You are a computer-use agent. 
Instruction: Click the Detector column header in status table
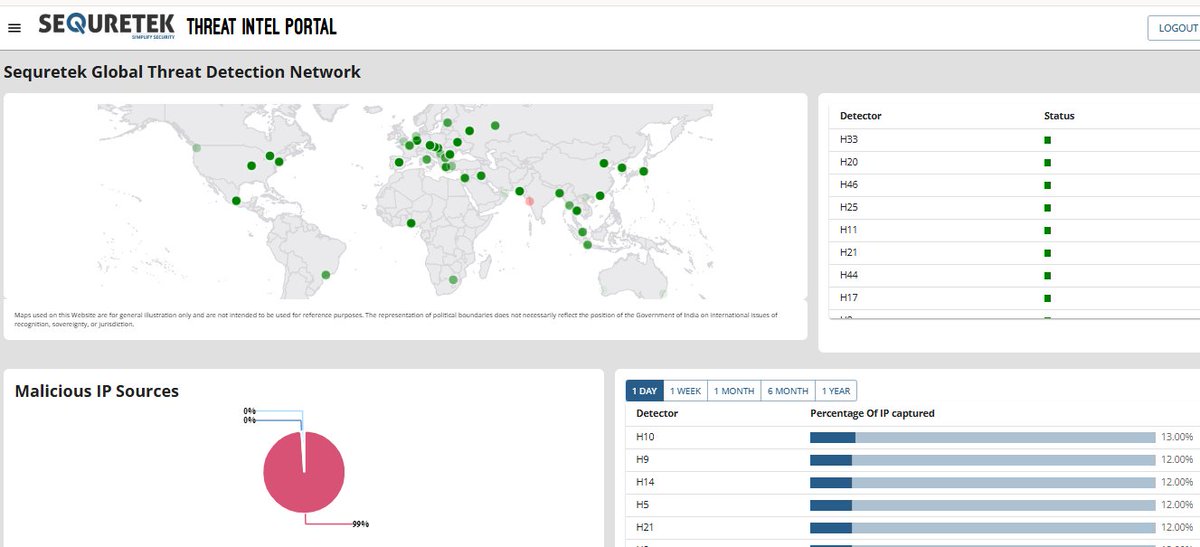[860, 116]
